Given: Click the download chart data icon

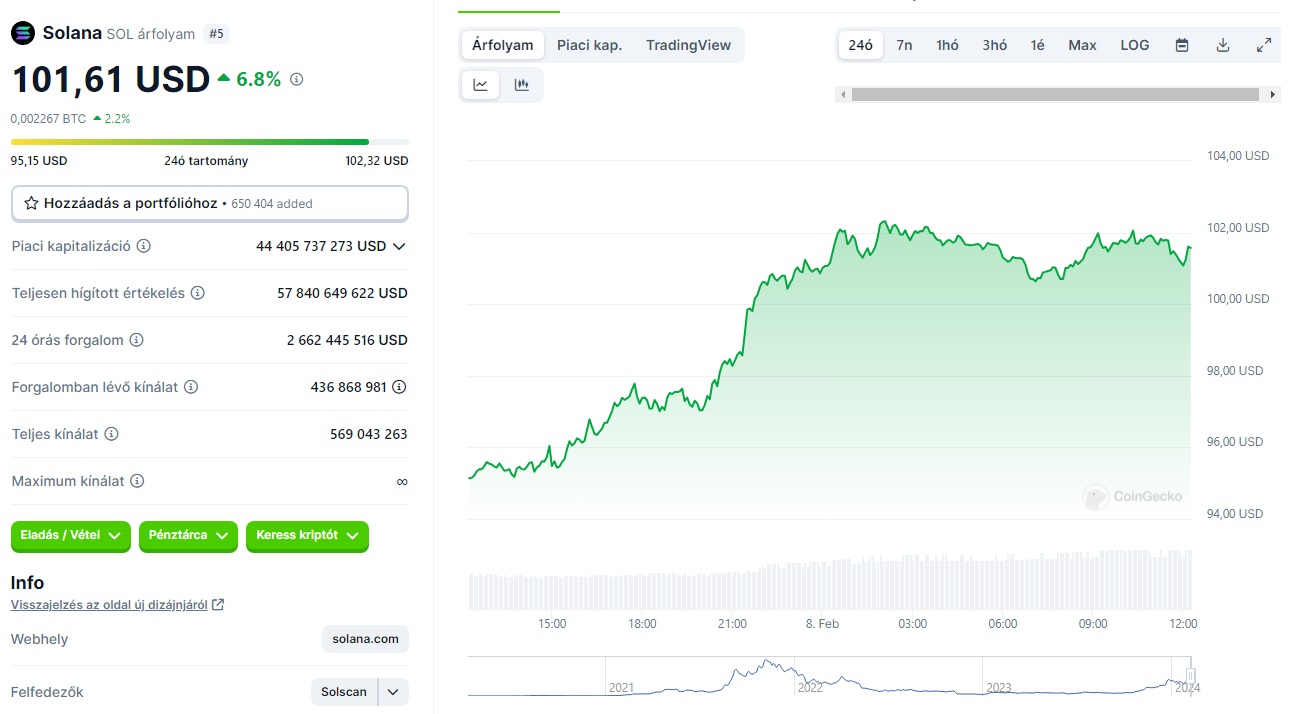Looking at the screenshot, I should [1223, 45].
